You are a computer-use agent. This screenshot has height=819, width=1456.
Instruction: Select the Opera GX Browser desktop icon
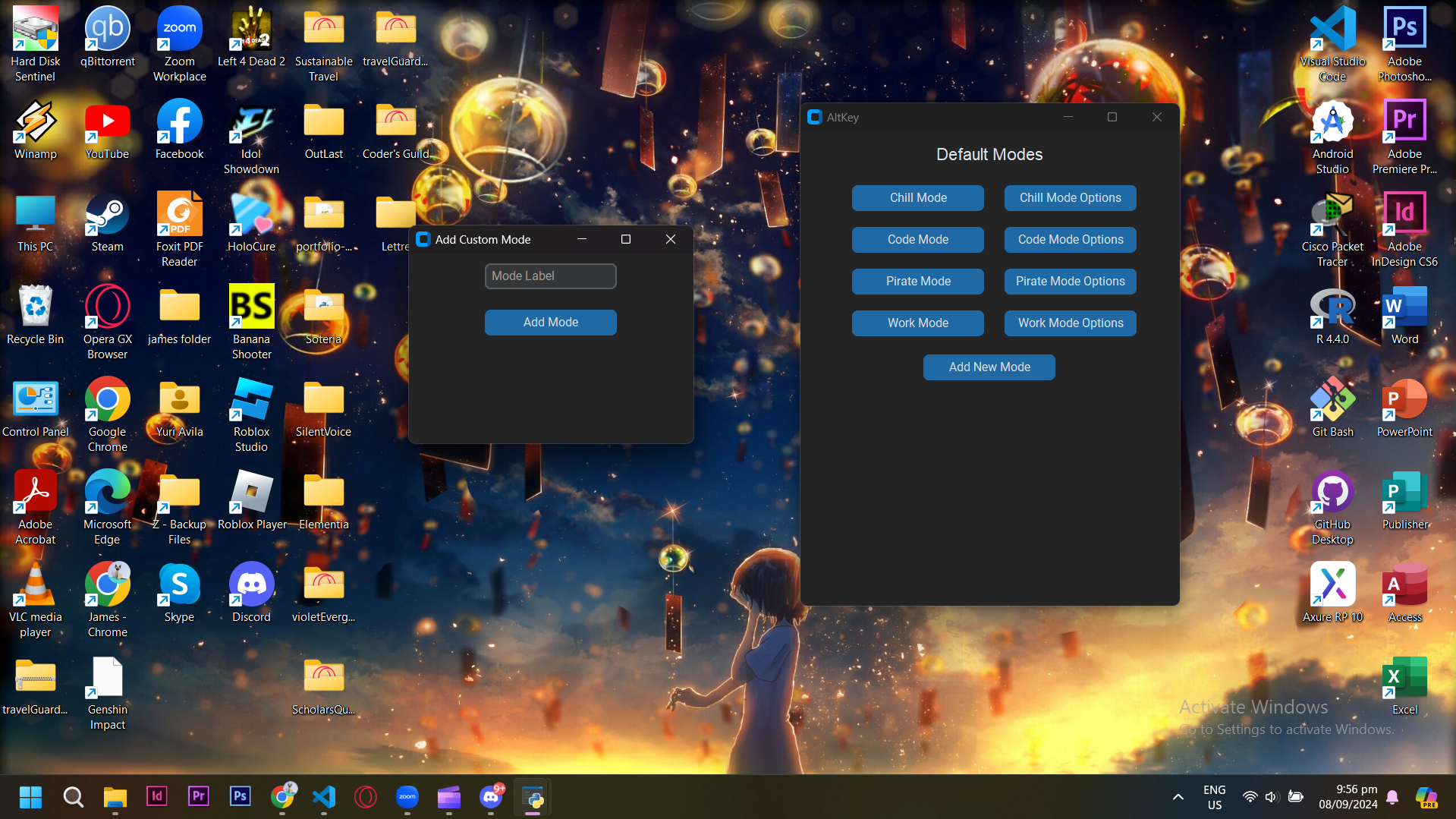(108, 322)
